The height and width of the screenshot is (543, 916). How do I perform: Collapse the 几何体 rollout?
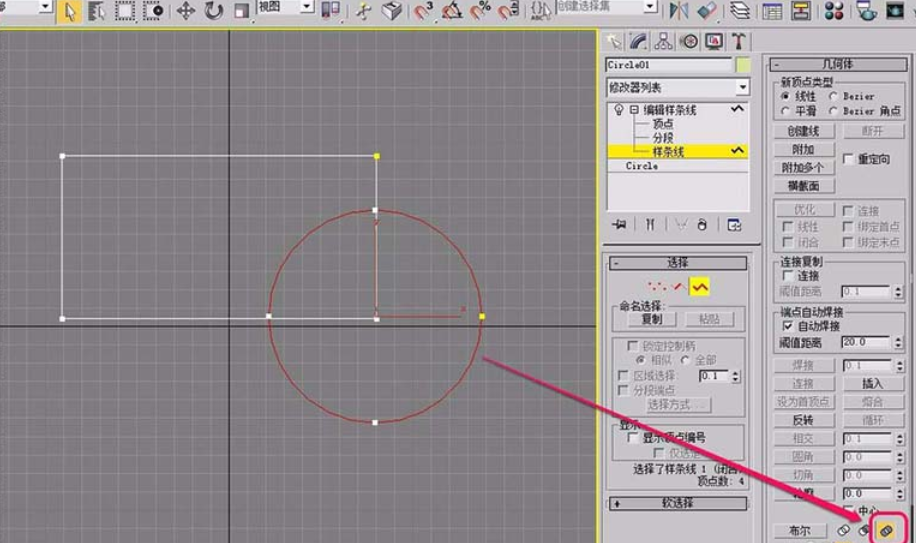[836, 64]
